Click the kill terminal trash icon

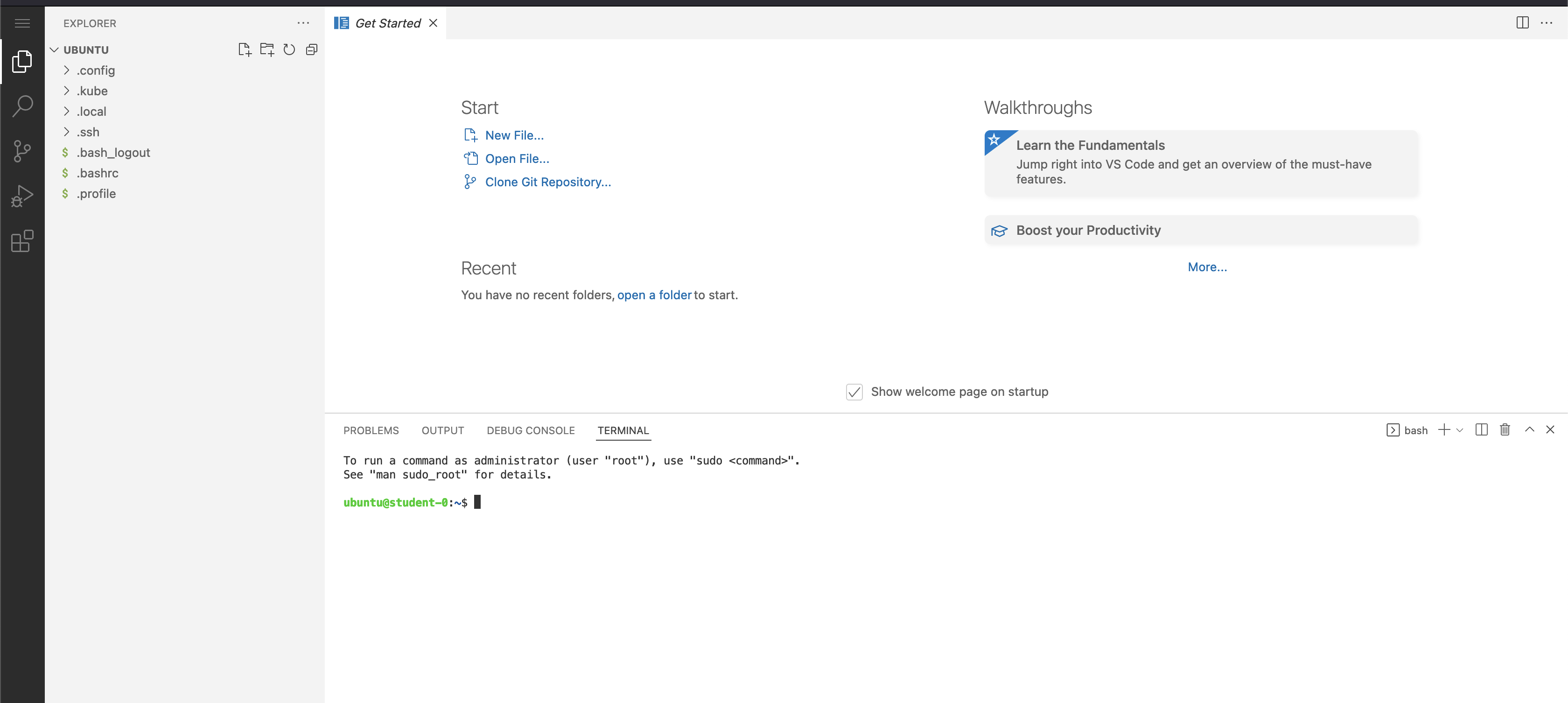pyautogui.click(x=1504, y=430)
